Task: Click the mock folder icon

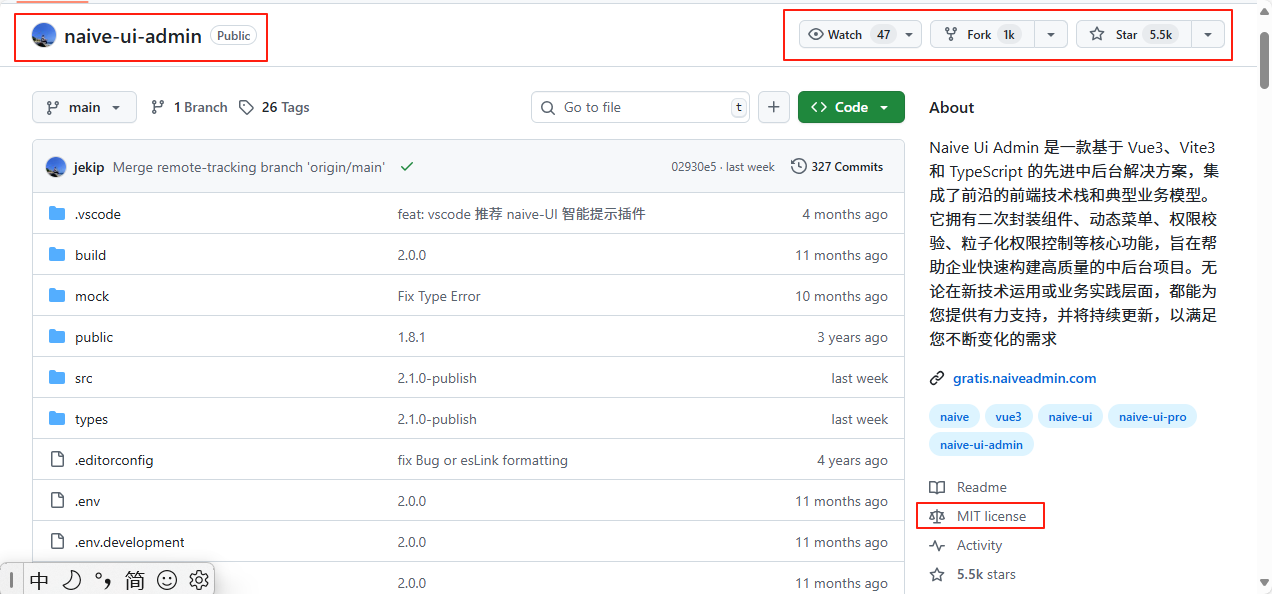Action: 57,295
